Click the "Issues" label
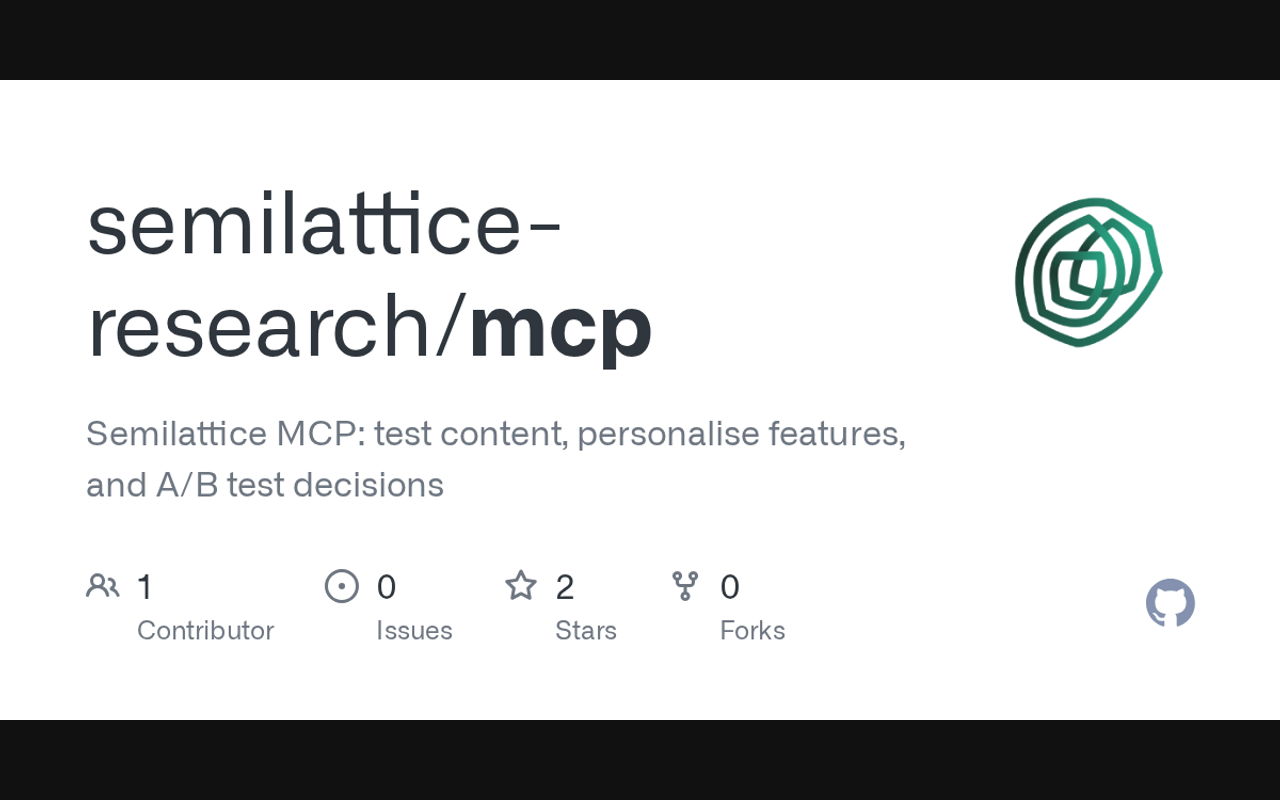This screenshot has height=800, width=1280. pos(414,630)
